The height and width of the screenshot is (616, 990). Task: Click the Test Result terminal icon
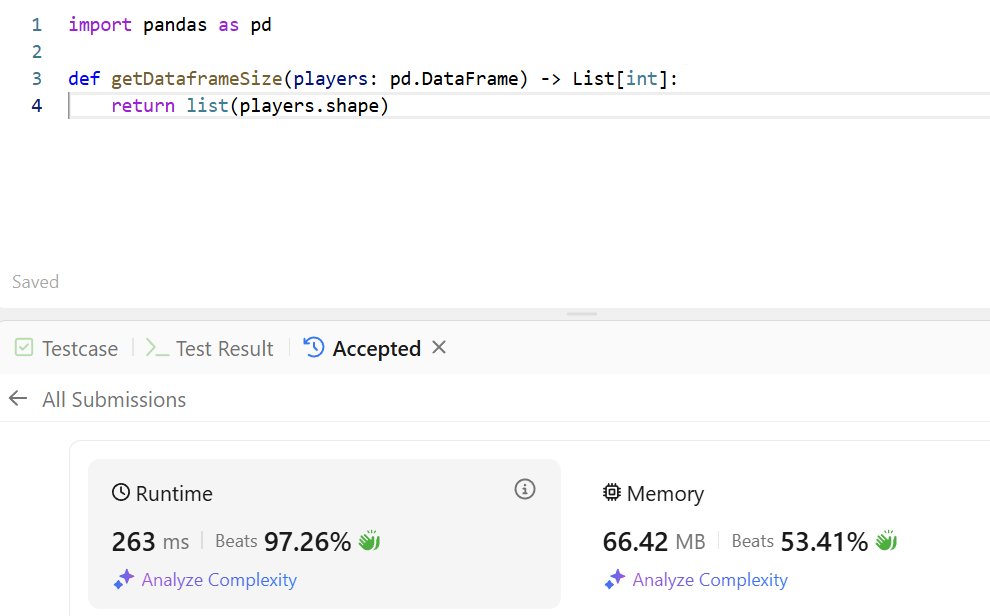click(x=157, y=348)
